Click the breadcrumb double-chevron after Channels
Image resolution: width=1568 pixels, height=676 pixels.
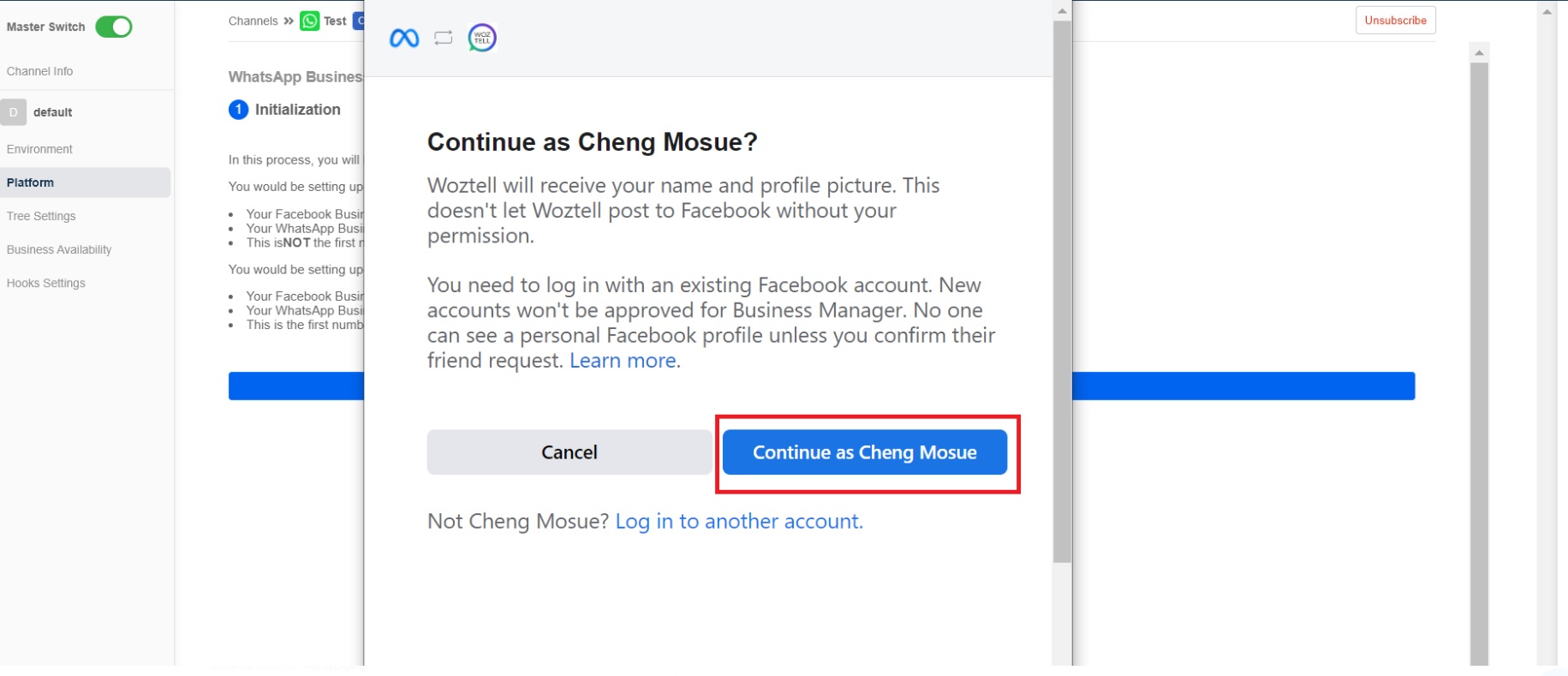coord(289,21)
